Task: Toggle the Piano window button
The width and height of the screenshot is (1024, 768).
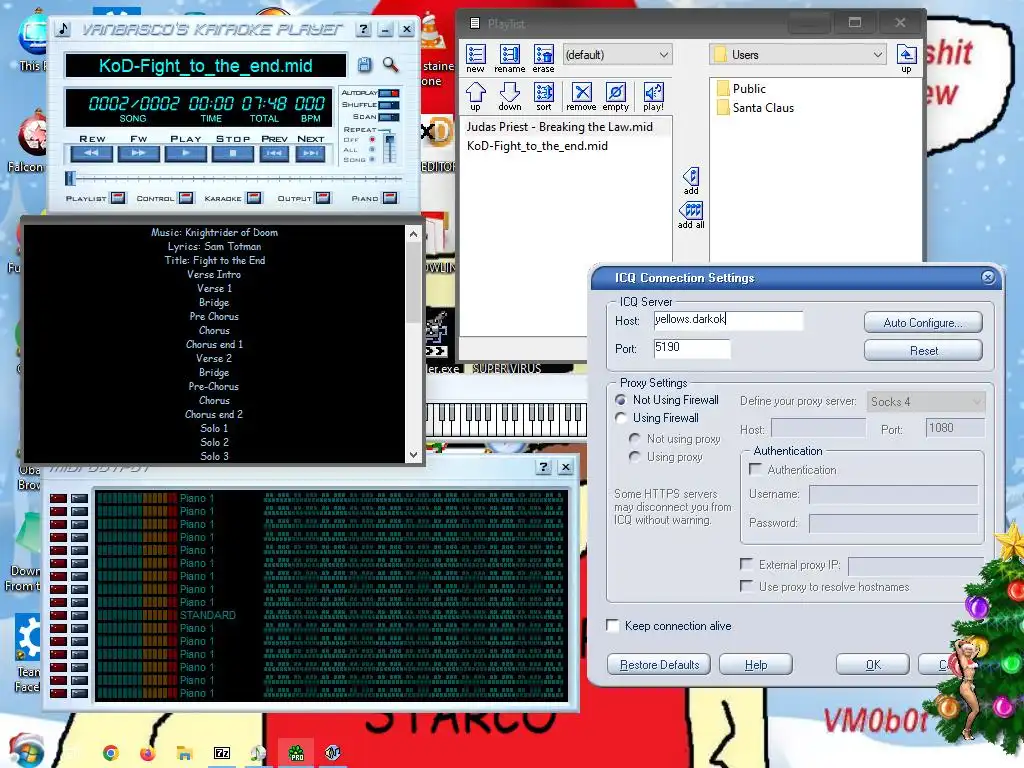Action: (x=390, y=198)
